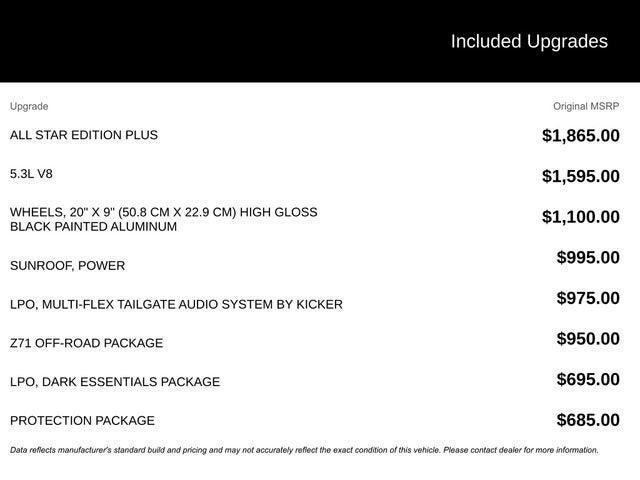Select the Protection Package entry

coord(82,421)
